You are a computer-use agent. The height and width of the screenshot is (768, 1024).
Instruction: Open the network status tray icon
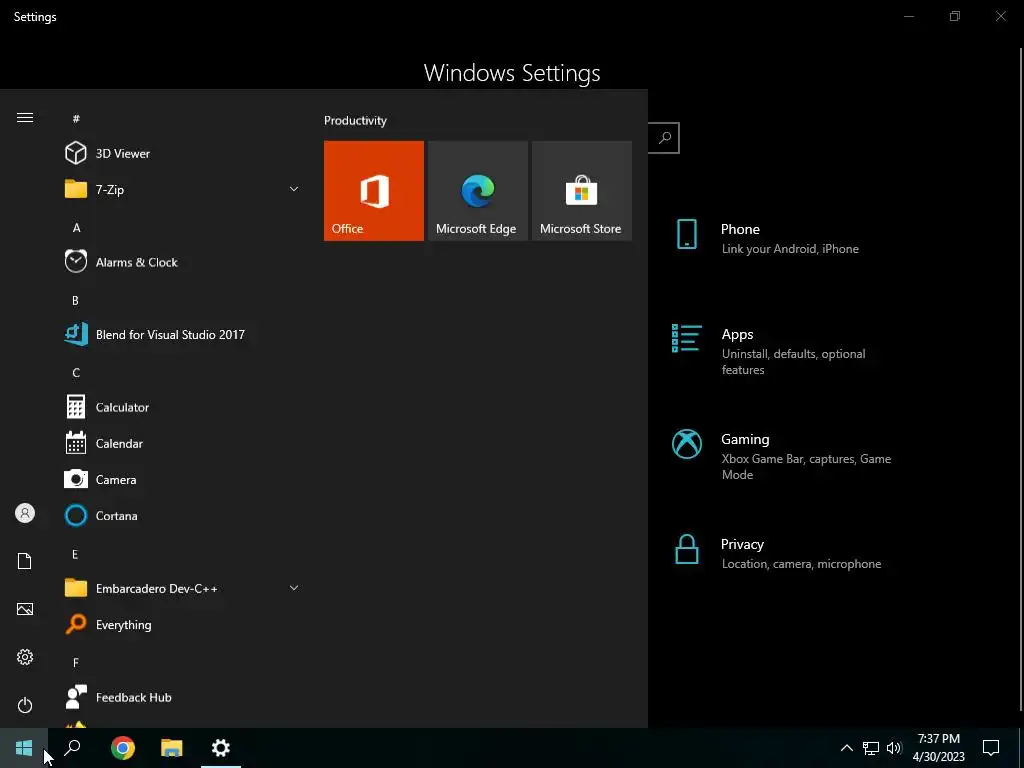coord(871,748)
